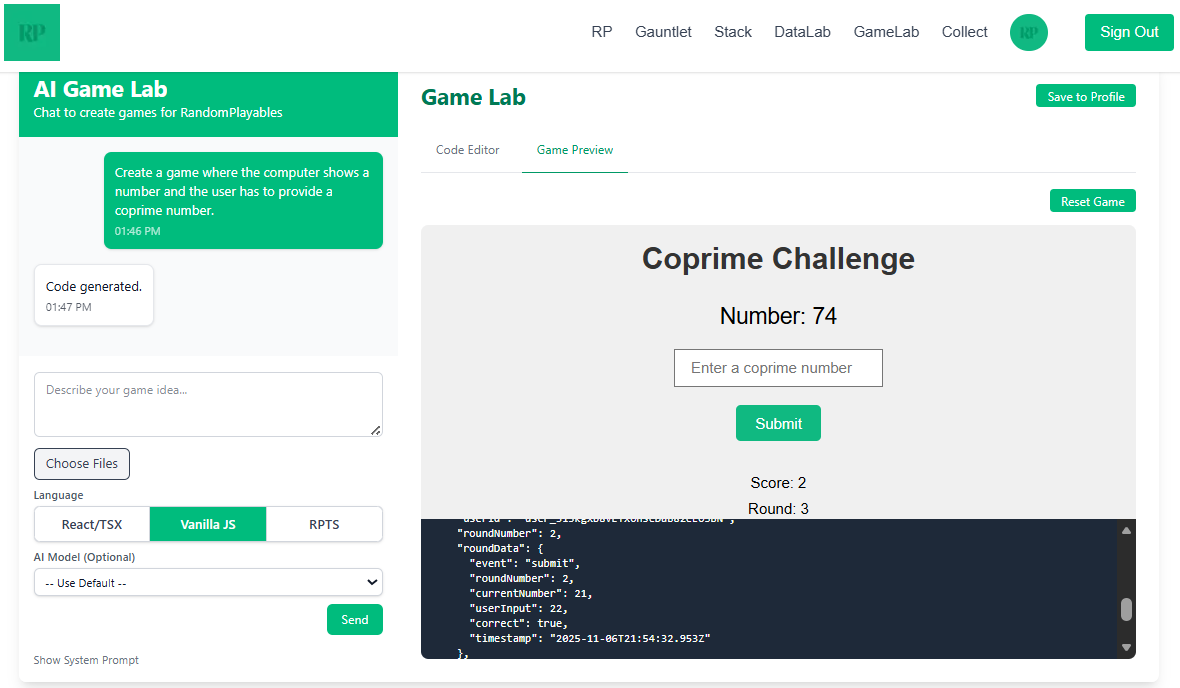The image size is (1180, 688).
Task: Click the "event": "submit" log line
Action: (525, 563)
